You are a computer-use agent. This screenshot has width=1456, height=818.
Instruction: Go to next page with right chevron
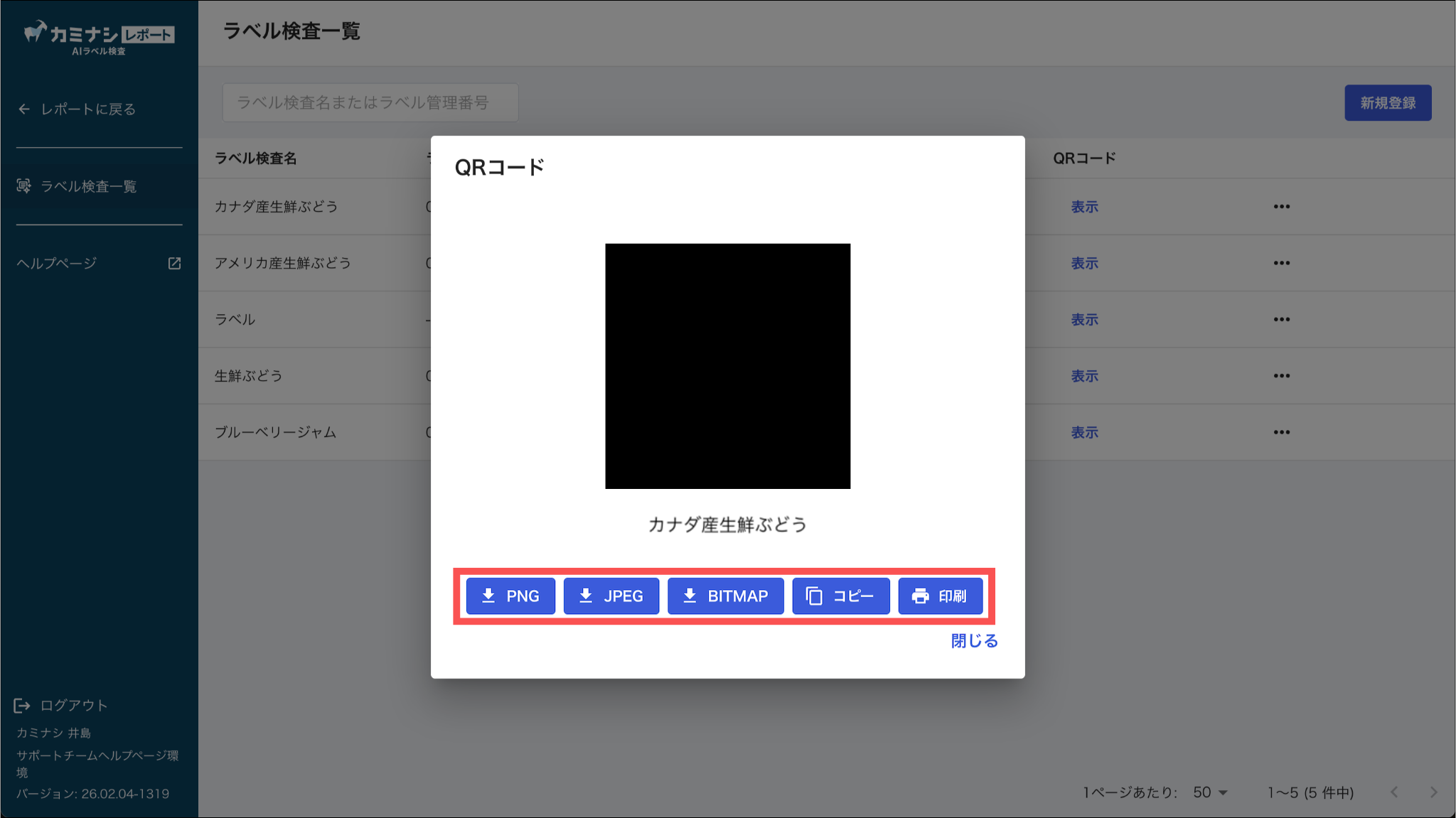(1433, 792)
